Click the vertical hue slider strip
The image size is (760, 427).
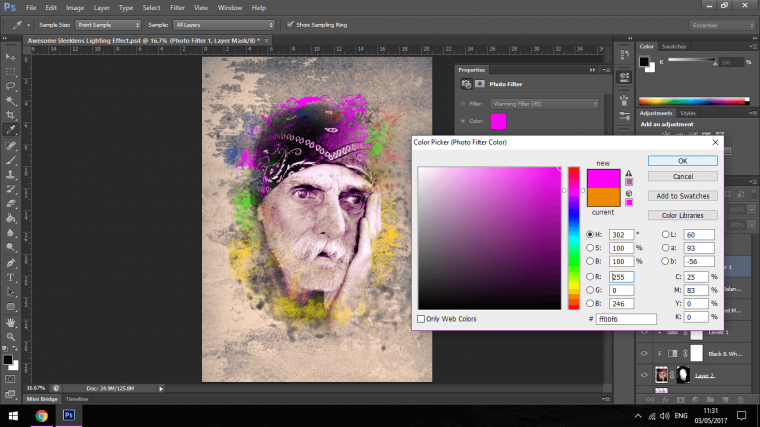pos(574,238)
